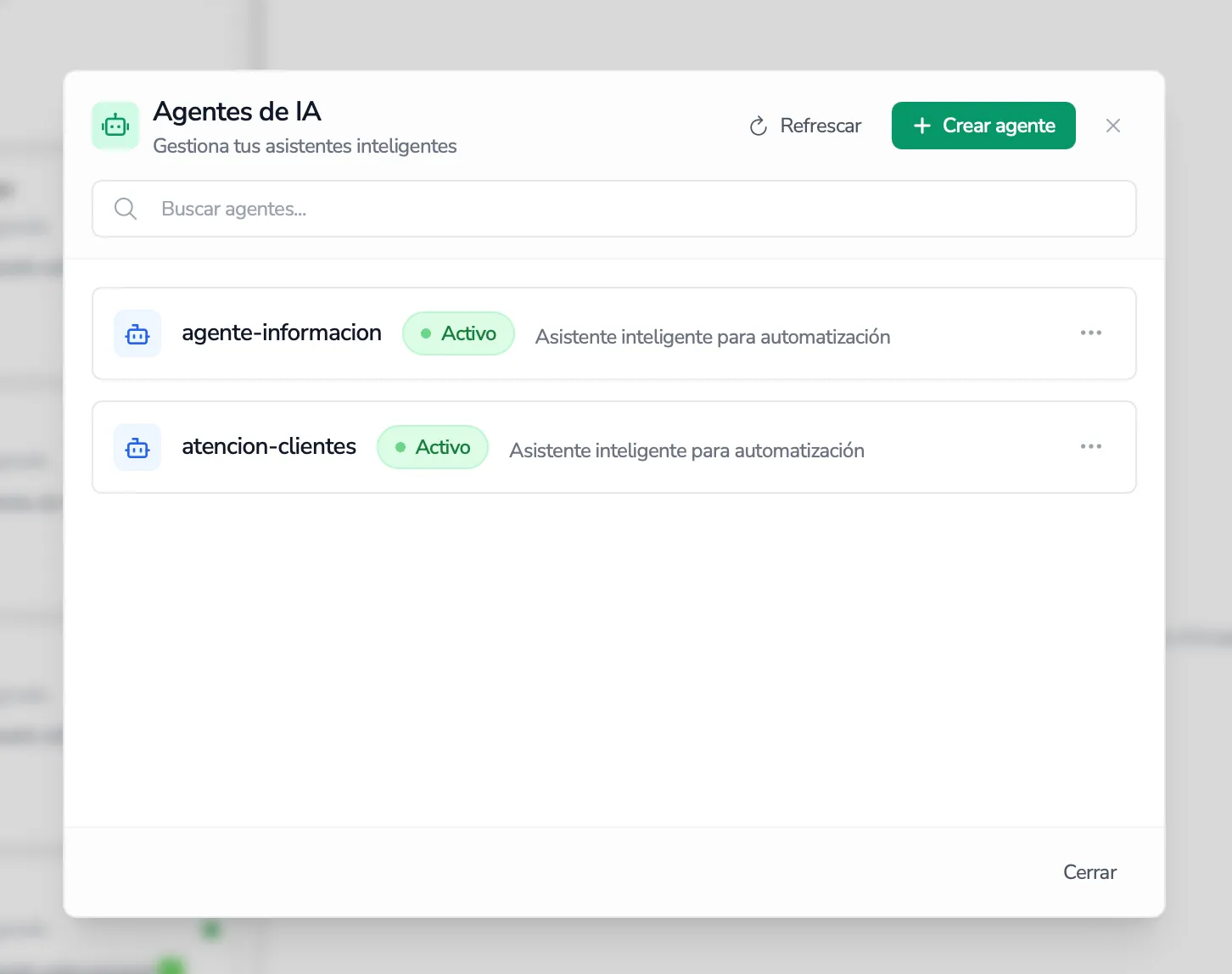The image size is (1232, 974).
Task: Click the refresh icon beside Refrescar
Action: (756, 126)
